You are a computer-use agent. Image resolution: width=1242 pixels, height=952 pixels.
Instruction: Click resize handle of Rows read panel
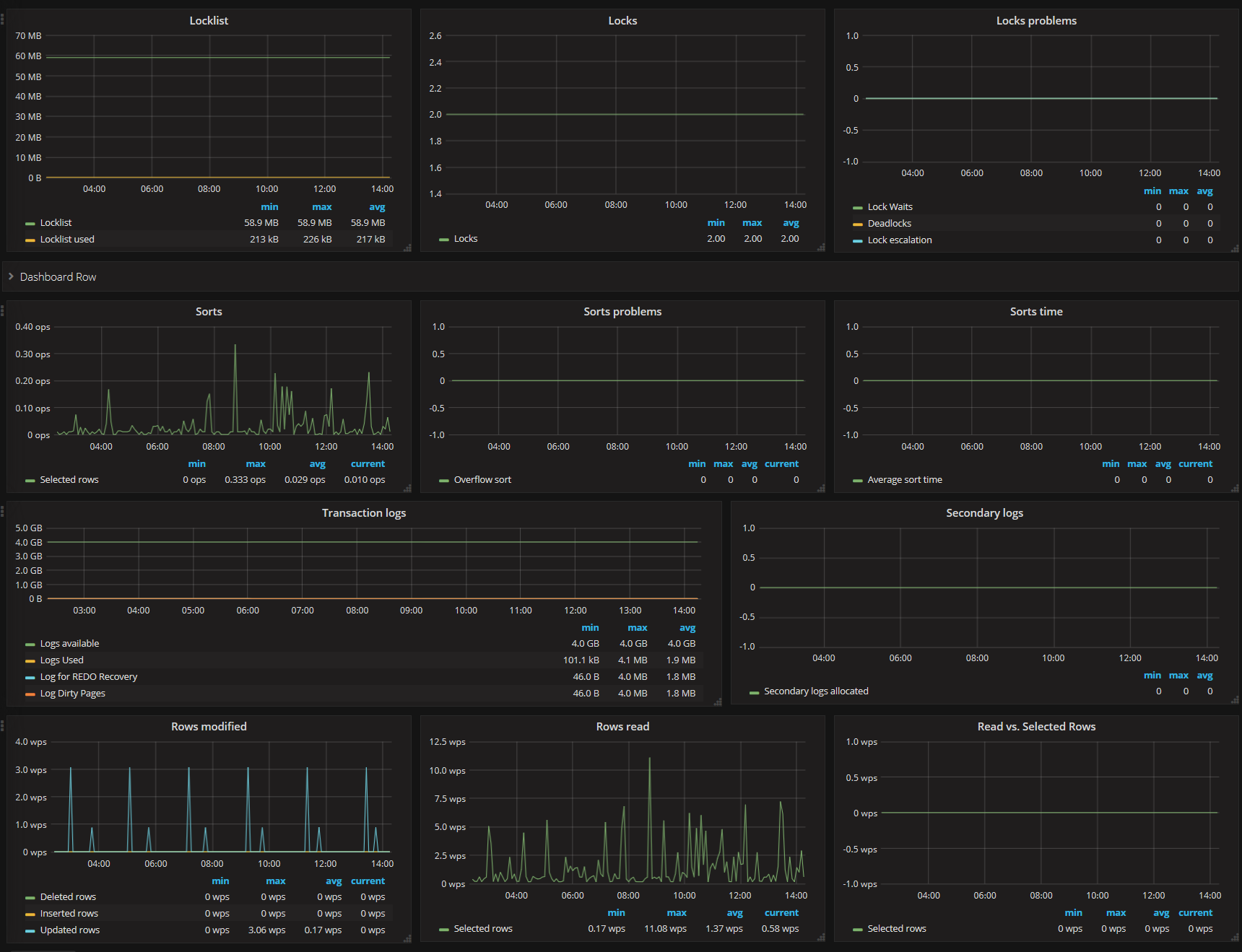[x=821, y=938]
